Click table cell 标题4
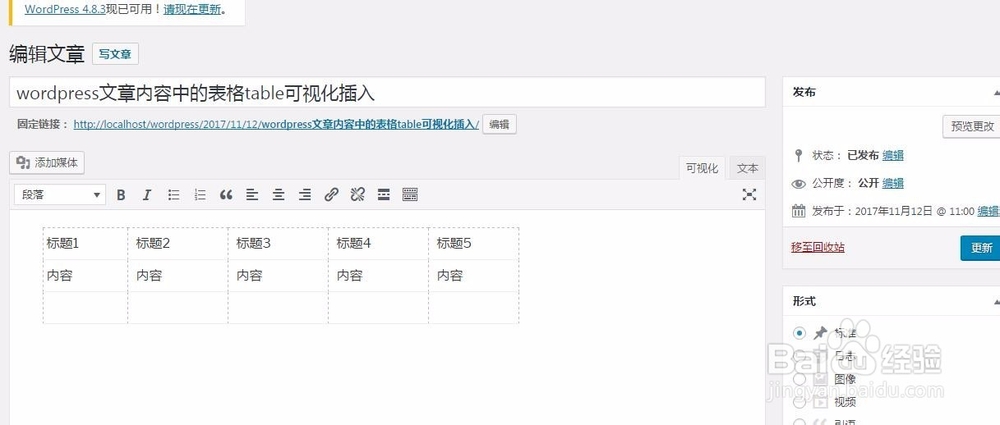This screenshot has width=1000, height=425. coord(378,244)
